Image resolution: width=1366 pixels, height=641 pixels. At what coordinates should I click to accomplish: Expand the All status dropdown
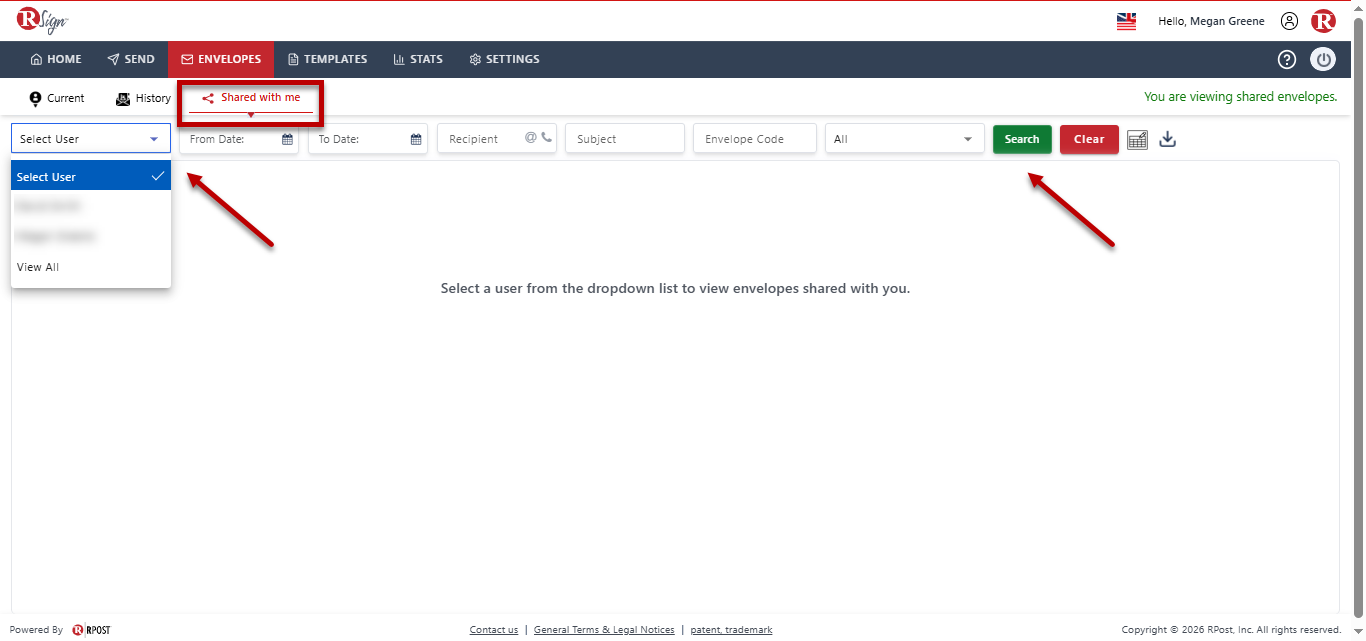pyautogui.click(x=905, y=139)
